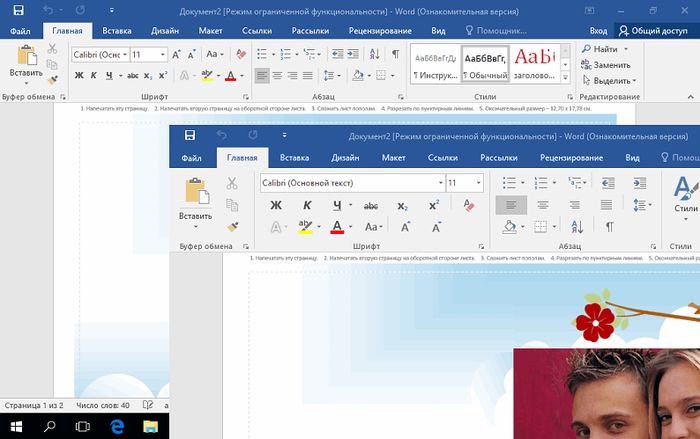Open the Calibri (Основной текст) font dropdown
The height and width of the screenshot is (439, 700).
(440, 183)
